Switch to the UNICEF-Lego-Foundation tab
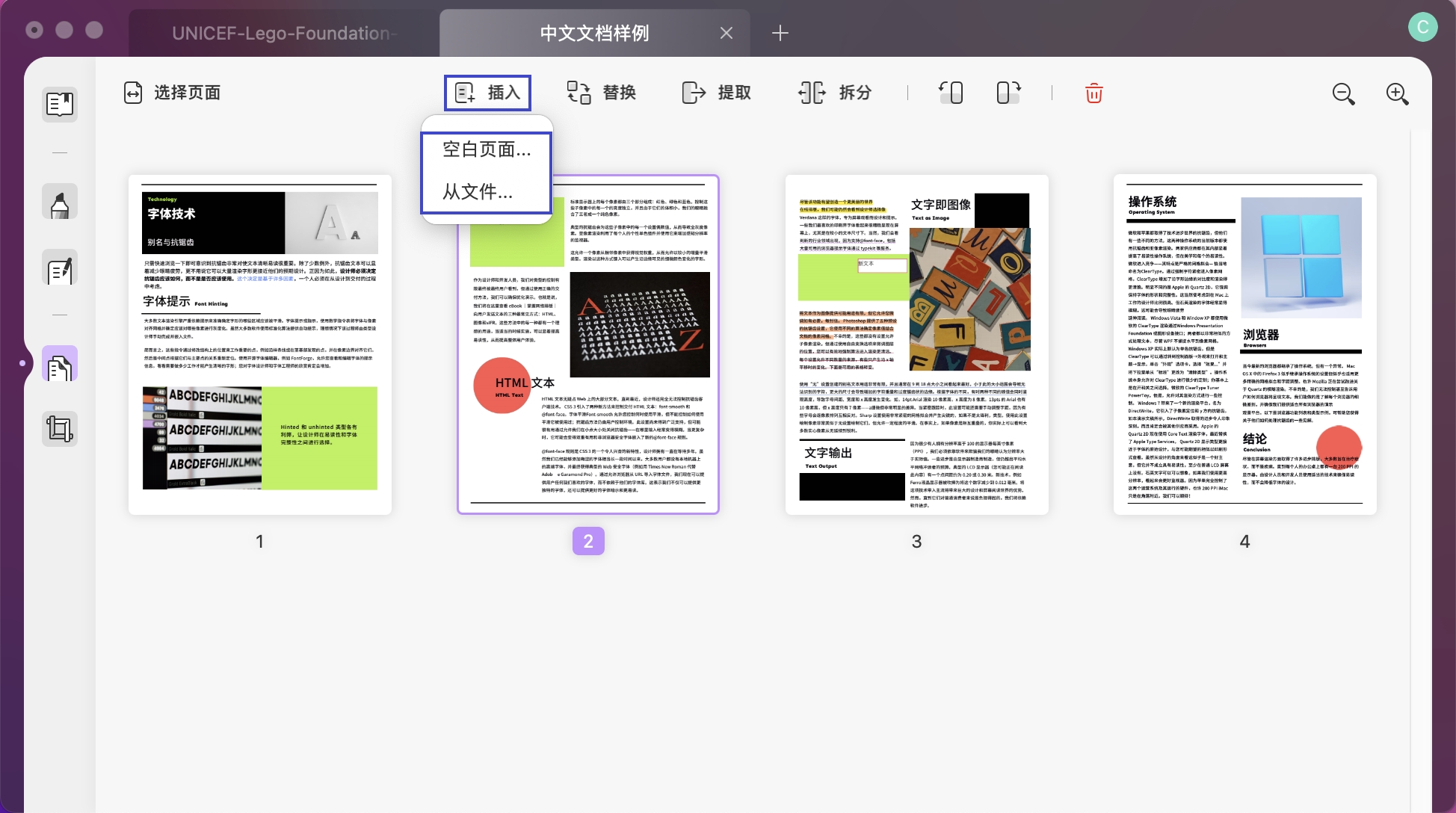1456x813 pixels. click(x=284, y=33)
